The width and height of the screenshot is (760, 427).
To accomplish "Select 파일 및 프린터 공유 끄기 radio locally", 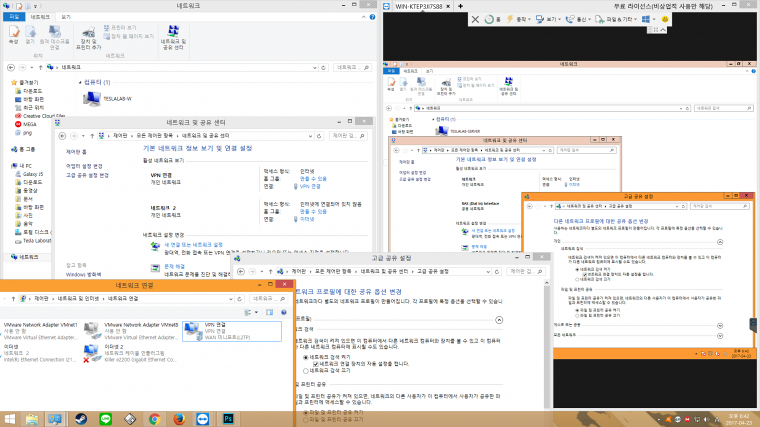I will pyautogui.click(x=306, y=420).
